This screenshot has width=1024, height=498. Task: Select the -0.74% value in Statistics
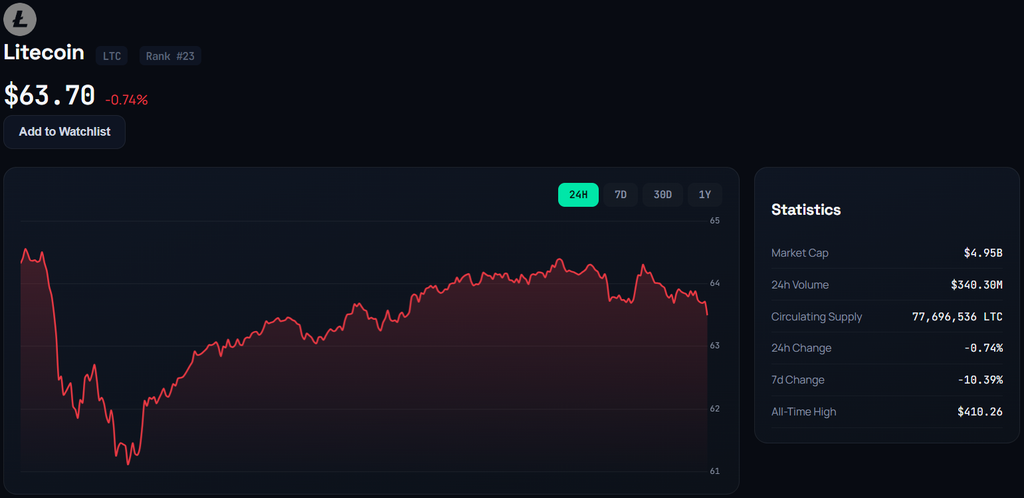(x=983, y=348)
